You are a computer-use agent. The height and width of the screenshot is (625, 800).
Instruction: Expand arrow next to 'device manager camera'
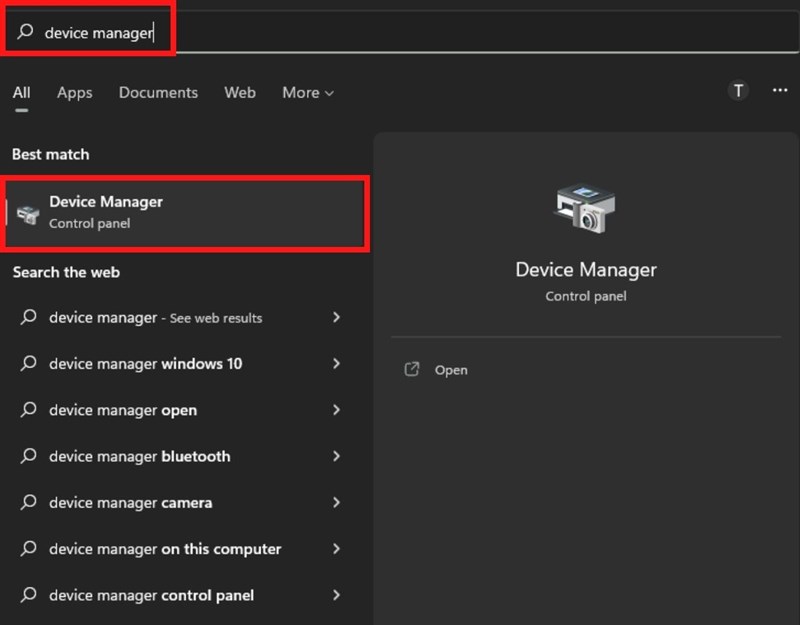pyautogui.click(x=336, y=503)
